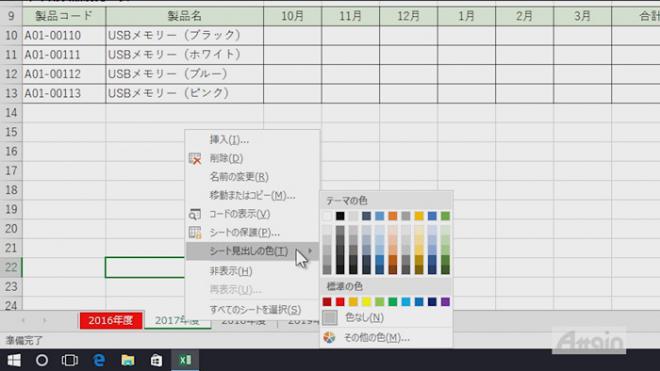Viewport: 660px width, 371px height.
Task: Click the 3月 header cell
Action: click(x=583, y=16)
